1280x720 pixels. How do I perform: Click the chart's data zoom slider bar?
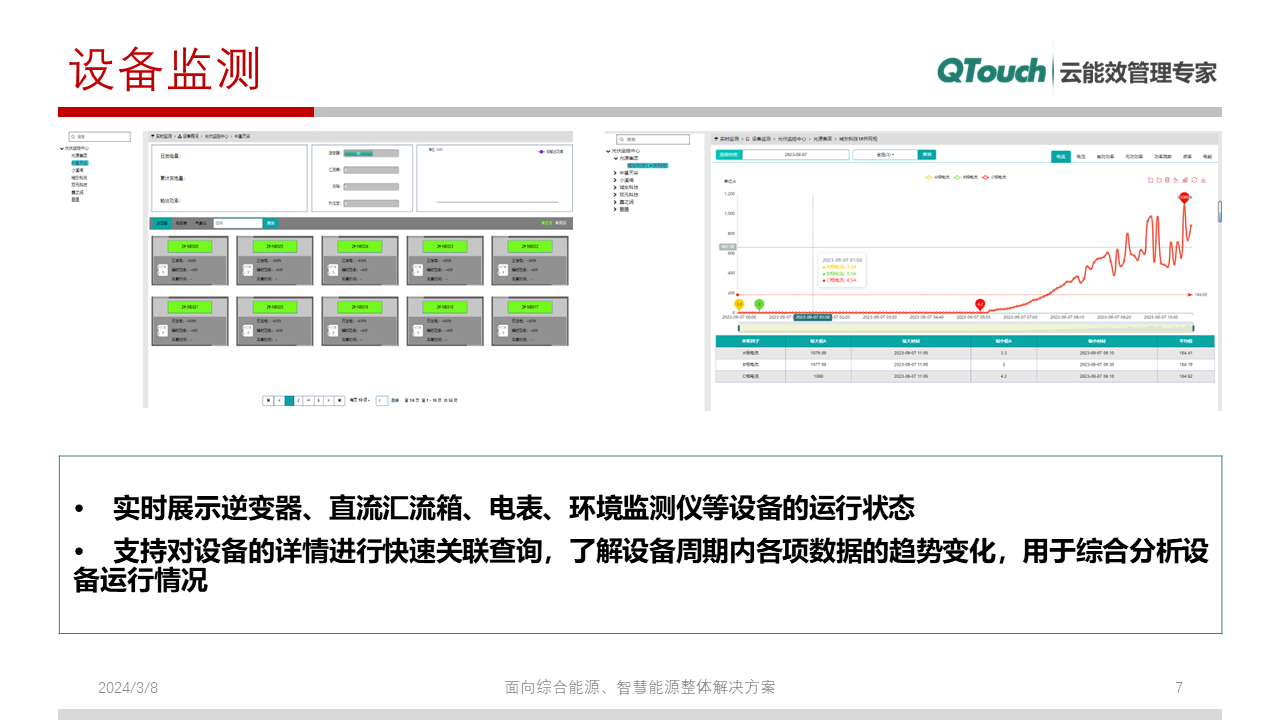pos(965,327)
